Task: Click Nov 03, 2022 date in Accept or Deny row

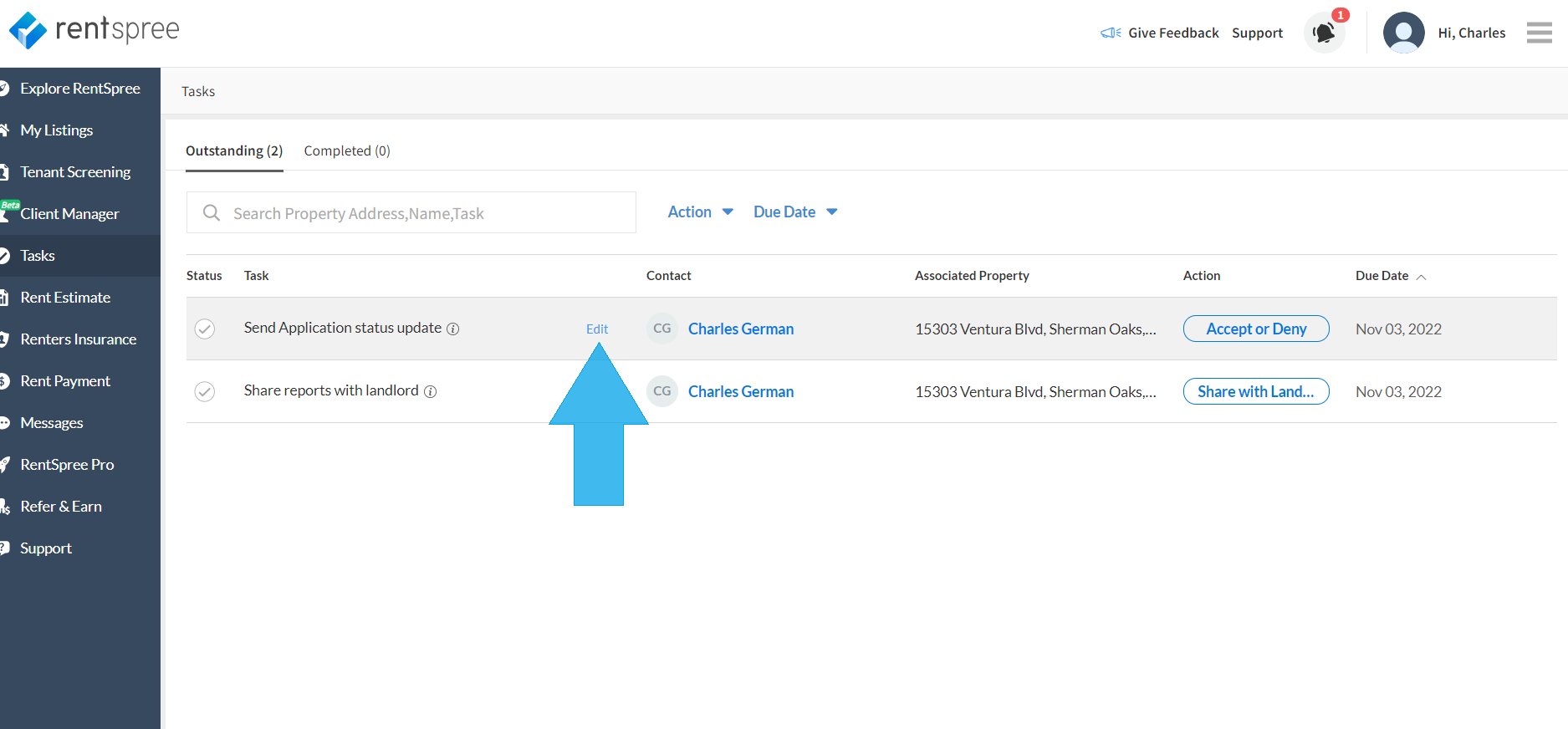Action: point(1398,329)
